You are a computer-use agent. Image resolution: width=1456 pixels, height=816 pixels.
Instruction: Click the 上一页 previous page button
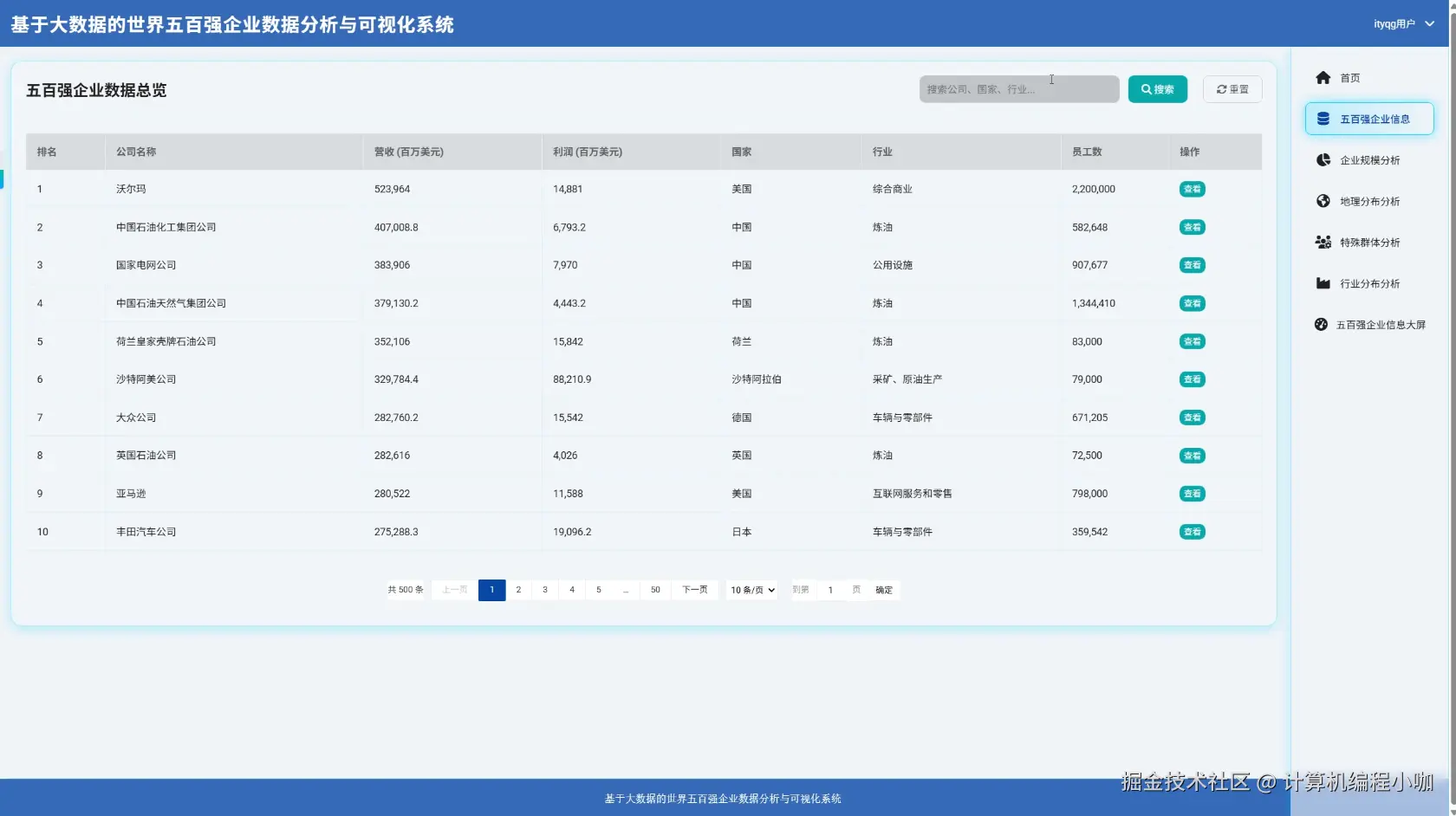coord(455,590)
